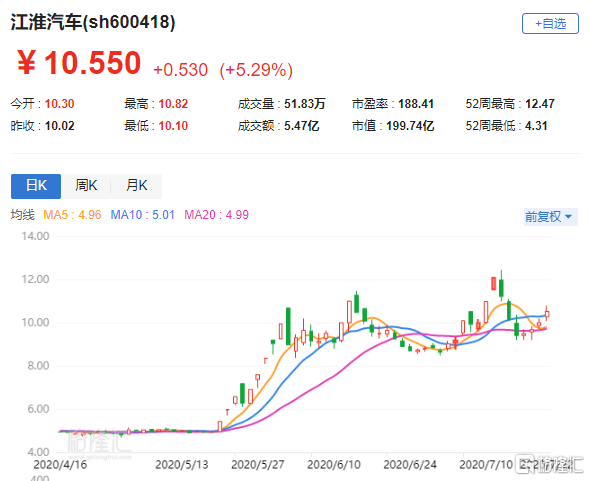Screen dimensions: 590x481
Task: Select the MA20 : 4.99 indicator label
Action: [216, 215]
